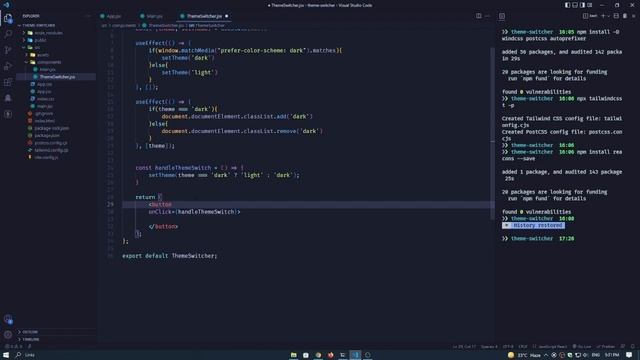Open Main.jsx in the components folder
This screenshot has width=640, height=360.
click(47, 69)
